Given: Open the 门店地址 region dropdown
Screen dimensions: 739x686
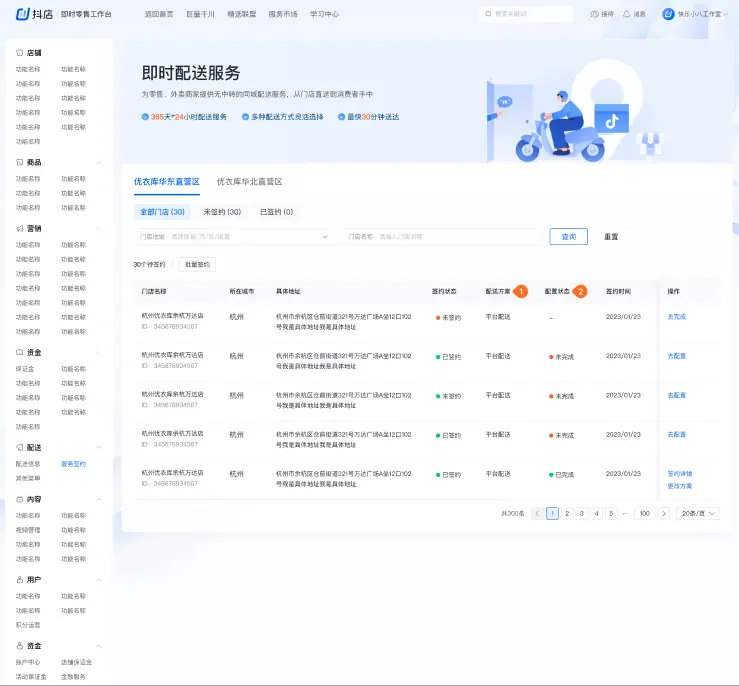Looking at the screenshot, I should 234,237.
